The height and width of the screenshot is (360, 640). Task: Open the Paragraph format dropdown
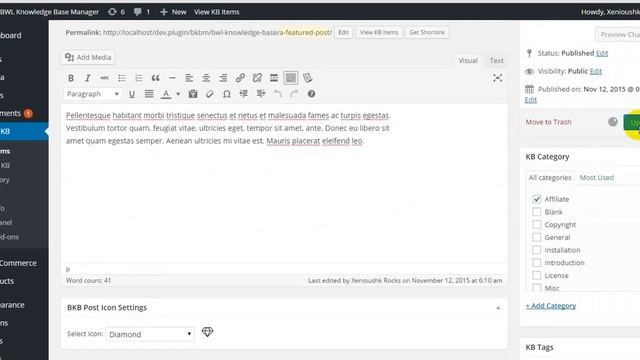click(x=93, y=94)
